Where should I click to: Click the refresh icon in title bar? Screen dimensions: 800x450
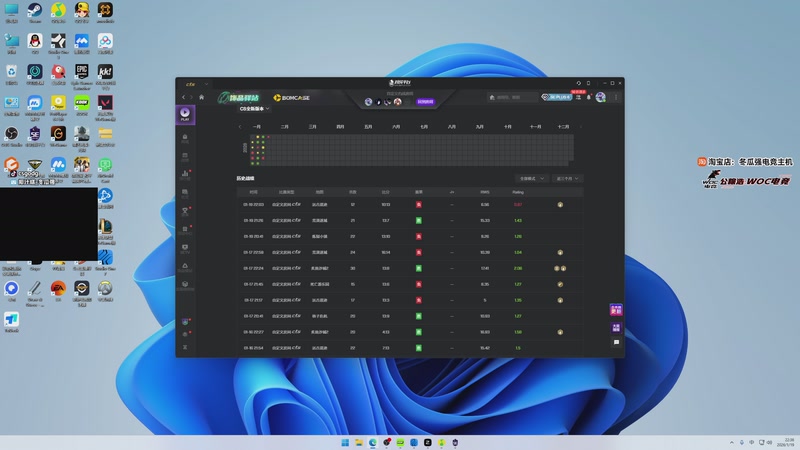coord(579,83)
